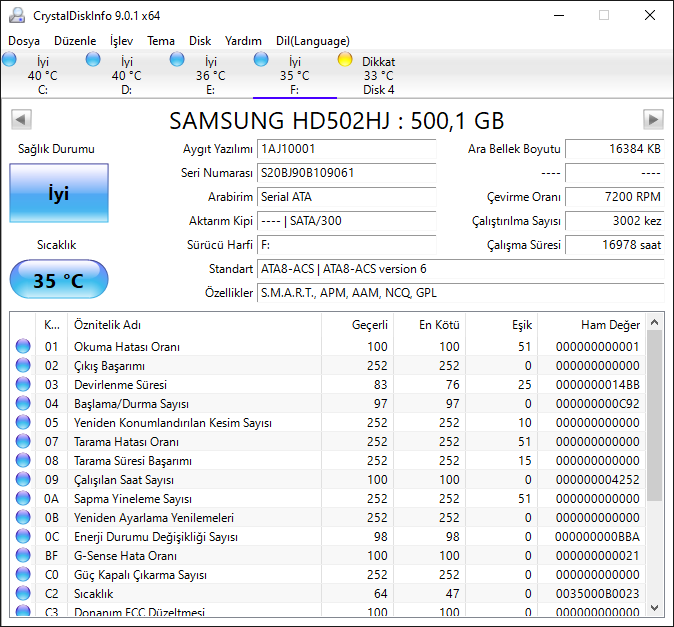Click status icon for 03 Devirlenme Süresi

click(x=23, y=384)
